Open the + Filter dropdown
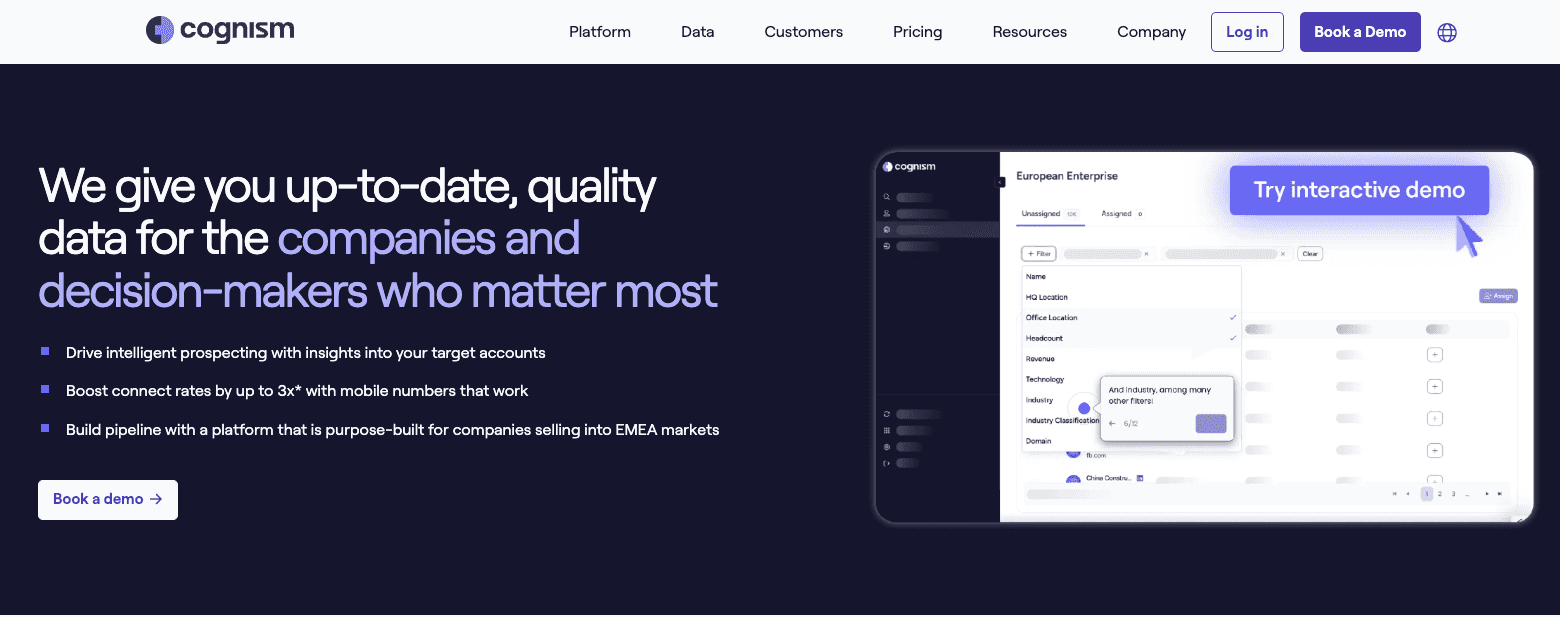The height and width of the screenshot is (617, 1560). pyautogui.click(x=1038, y=253)
